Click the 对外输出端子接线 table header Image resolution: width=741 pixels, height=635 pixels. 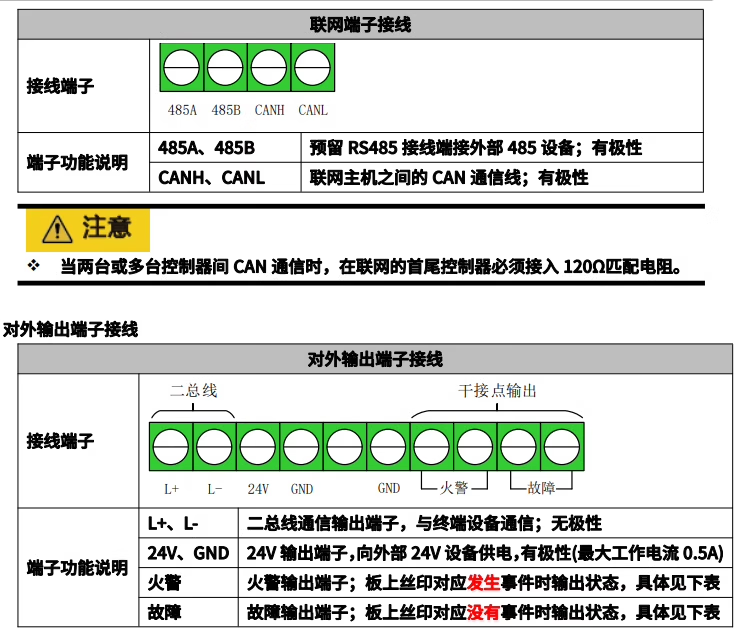click(375, 359)
